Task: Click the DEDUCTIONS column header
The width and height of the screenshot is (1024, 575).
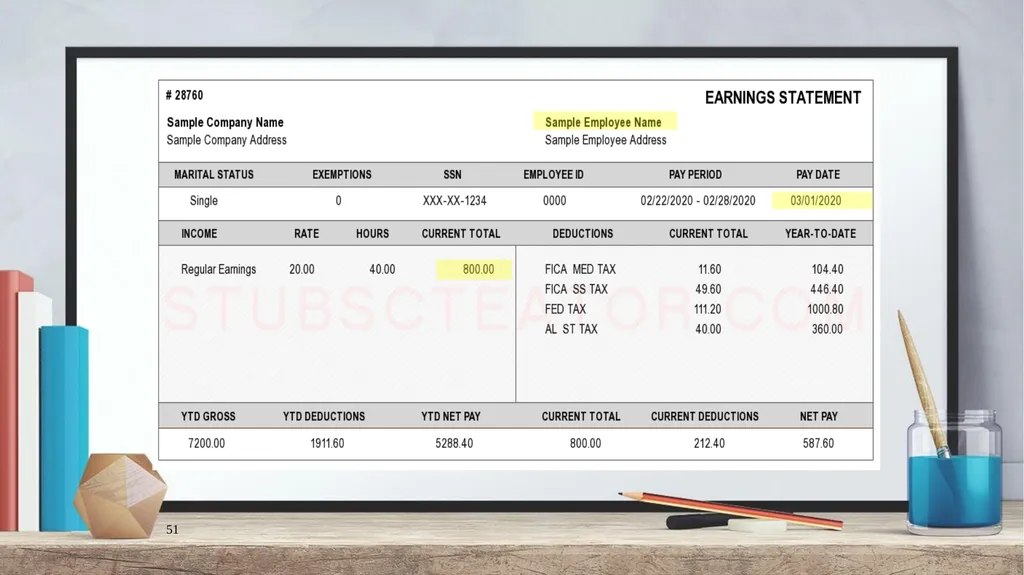Action: (x=583, y=233)
